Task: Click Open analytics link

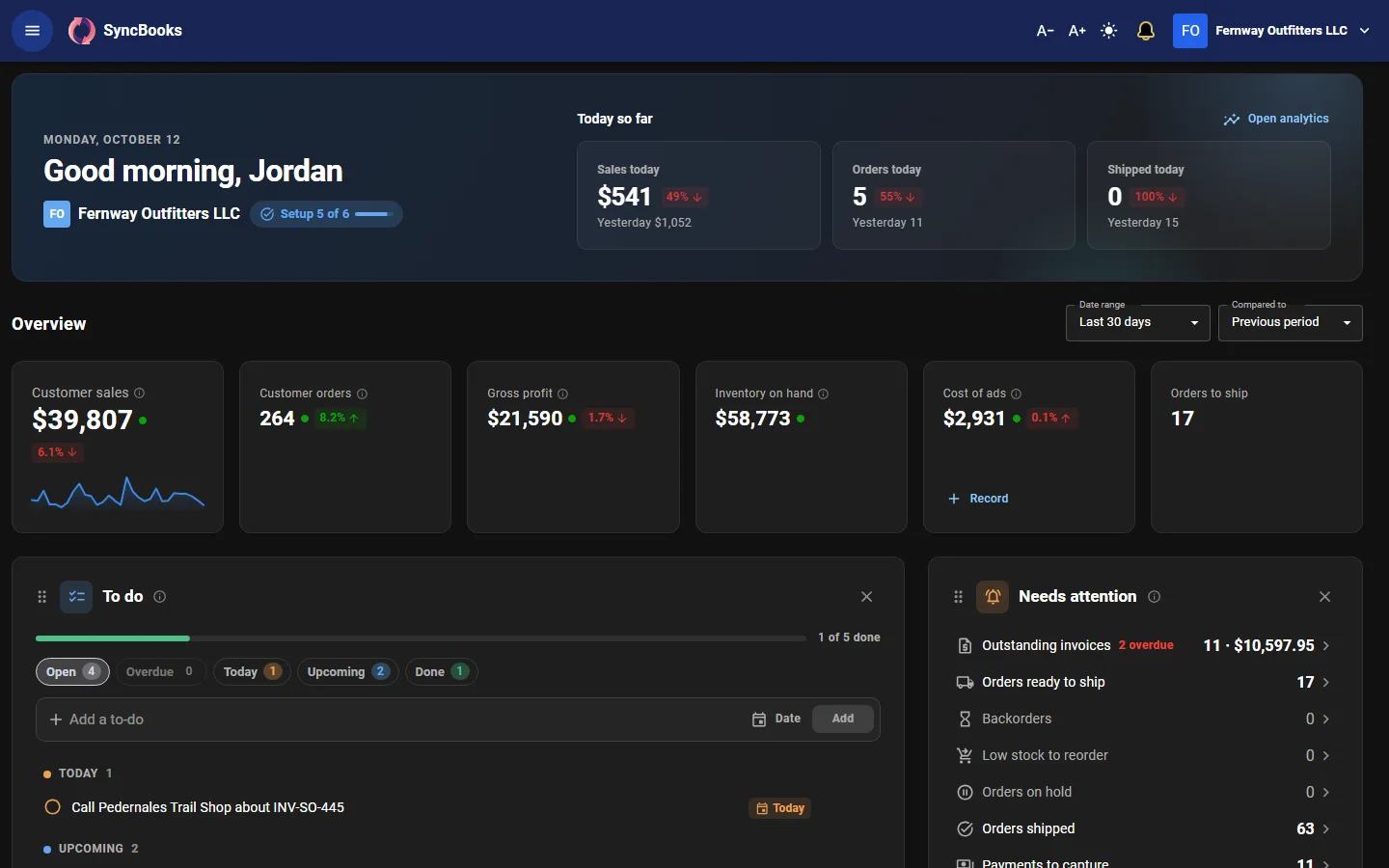Action: tap(1276, 119)
